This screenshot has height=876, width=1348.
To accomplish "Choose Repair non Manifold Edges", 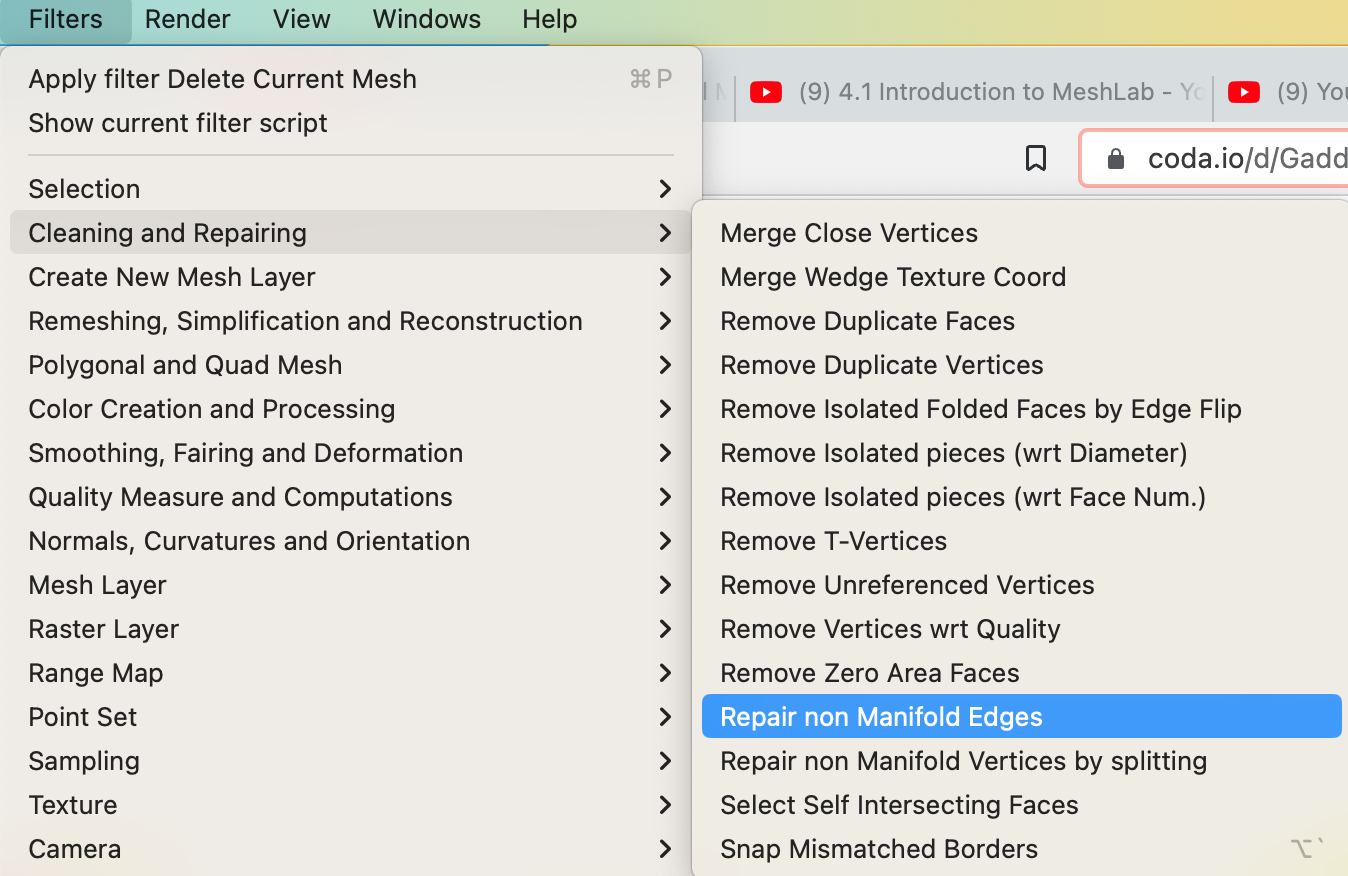I will coord(881,717).
